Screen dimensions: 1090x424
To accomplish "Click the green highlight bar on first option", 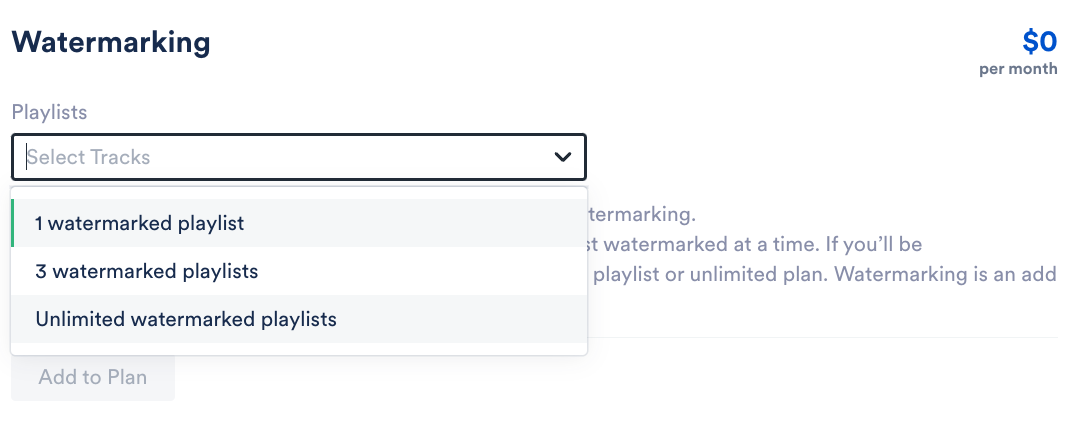I will pyautogui.click(x=13, y=223).
